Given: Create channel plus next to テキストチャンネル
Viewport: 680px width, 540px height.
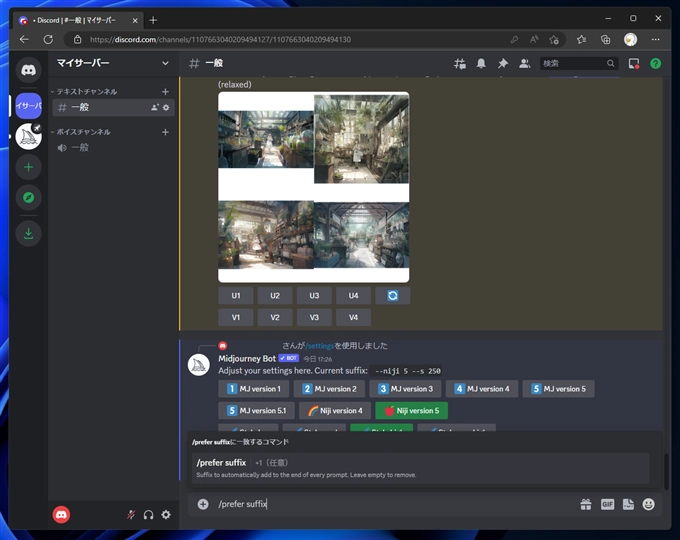Looking at the screenshot, I should click(165, 92).
